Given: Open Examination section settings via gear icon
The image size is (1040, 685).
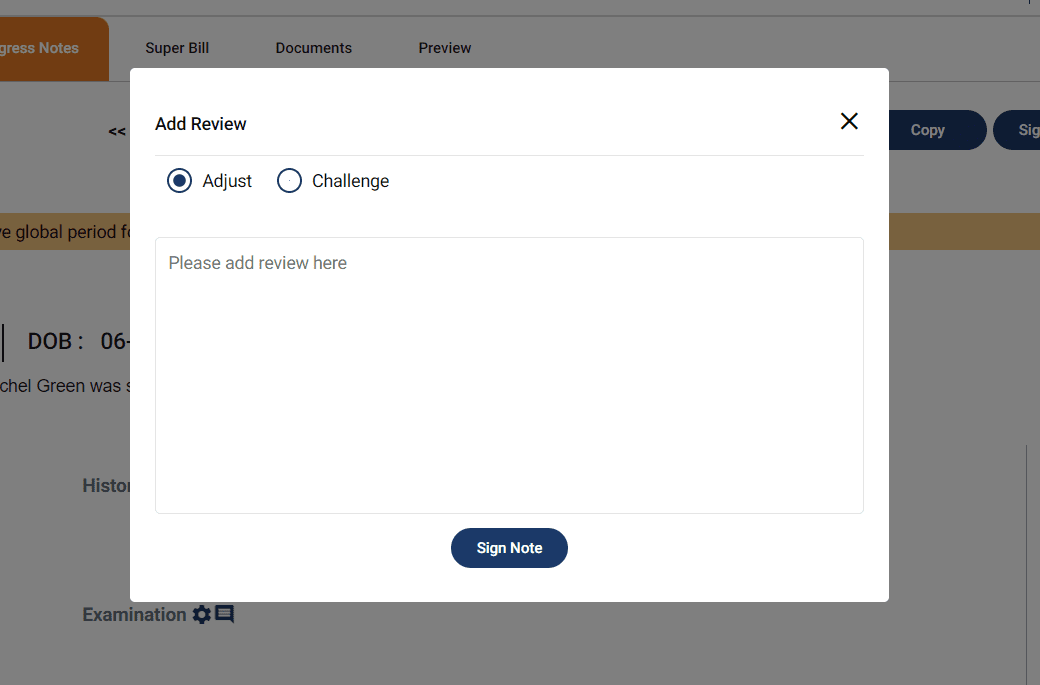Looking at the screenshot, I should [201, 614].
